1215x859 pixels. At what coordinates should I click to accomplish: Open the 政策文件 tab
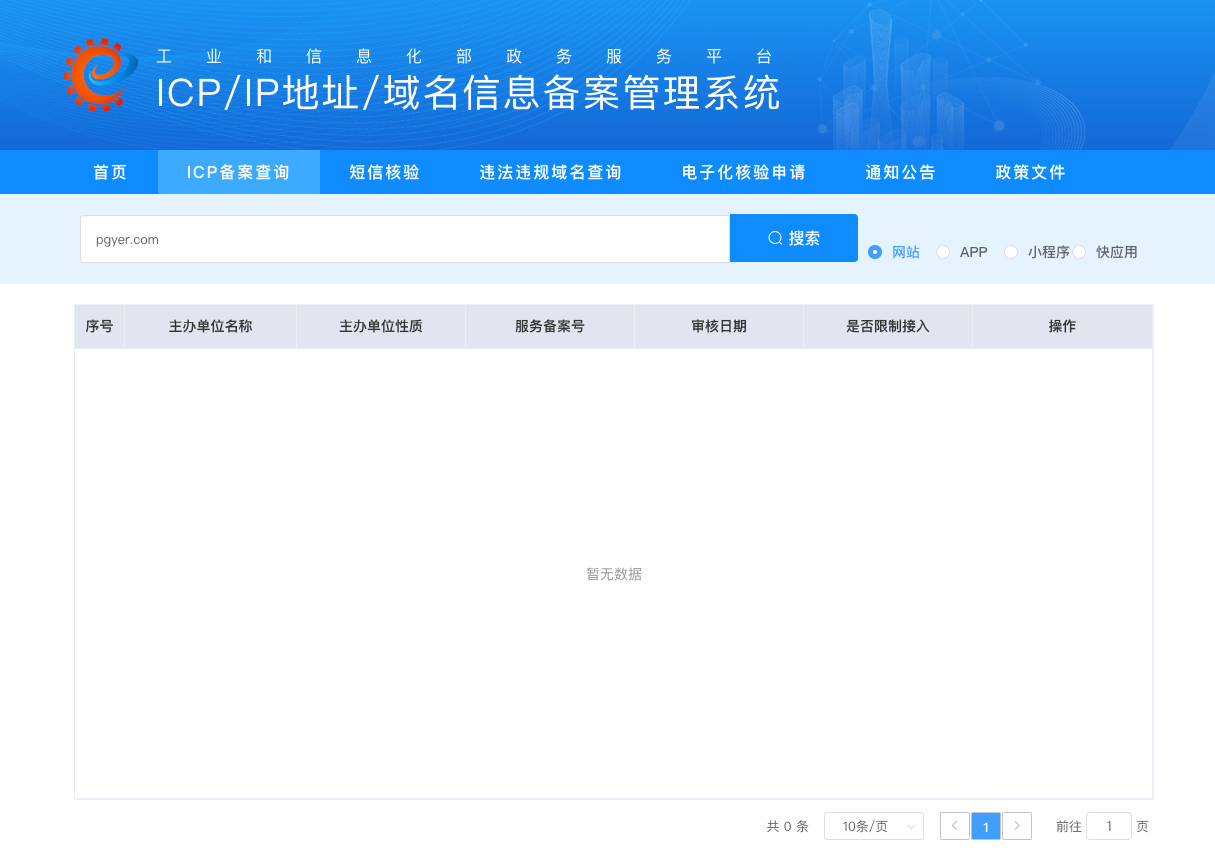click(1030, 172)
